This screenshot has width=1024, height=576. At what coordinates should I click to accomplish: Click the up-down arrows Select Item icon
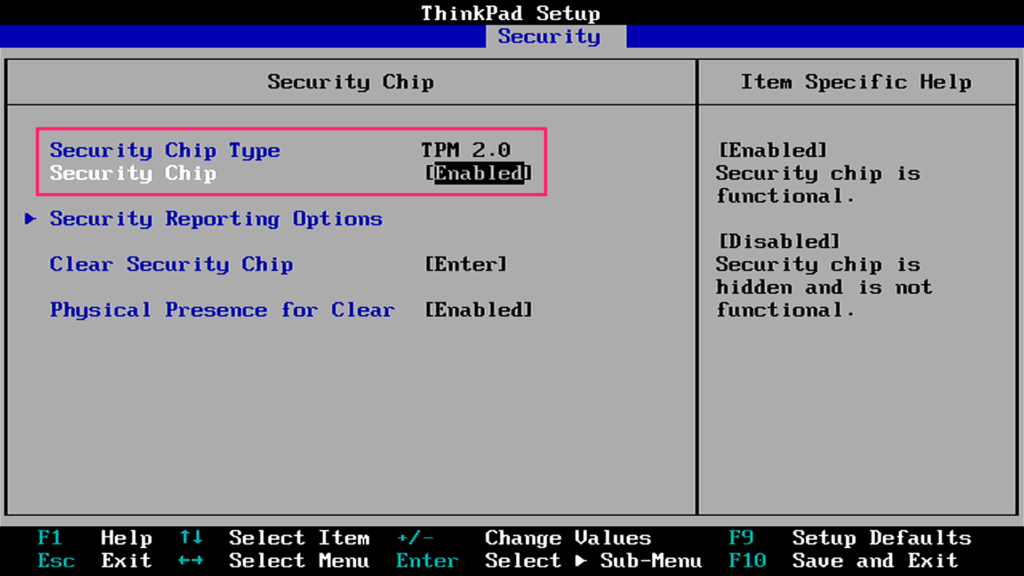tap(191, 537)
